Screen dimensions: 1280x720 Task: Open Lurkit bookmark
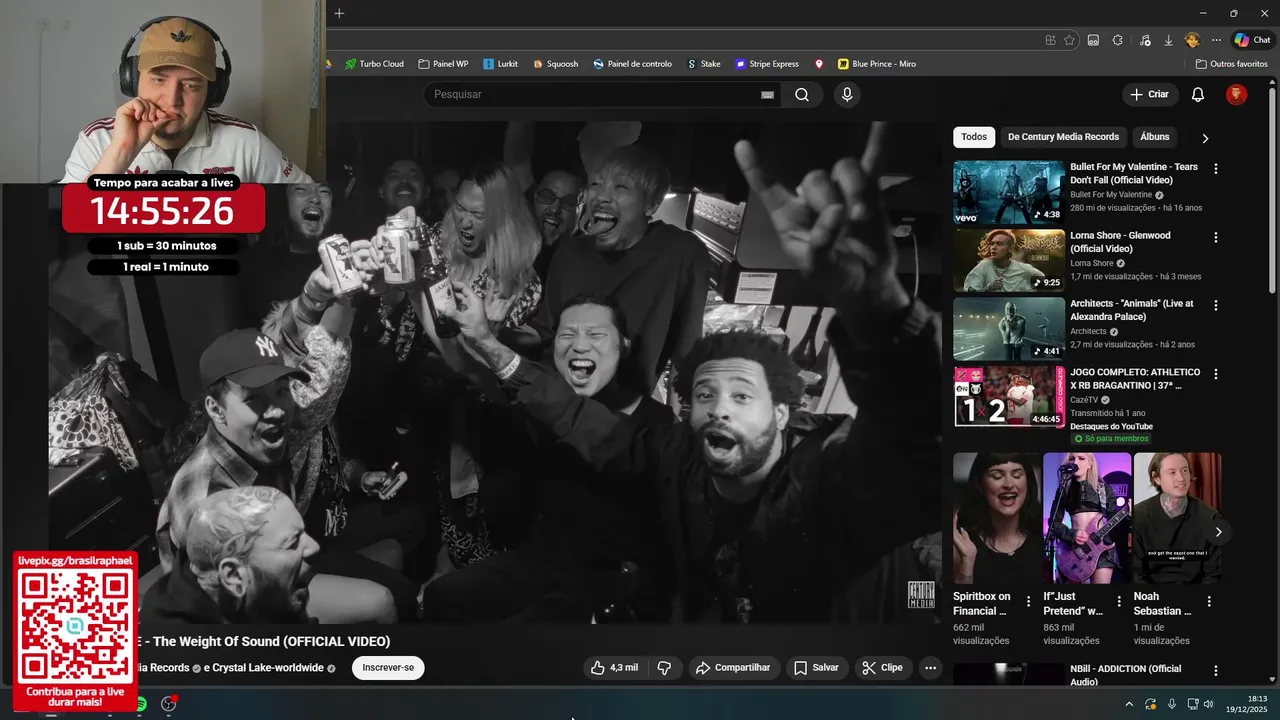[x=500, y=64]
